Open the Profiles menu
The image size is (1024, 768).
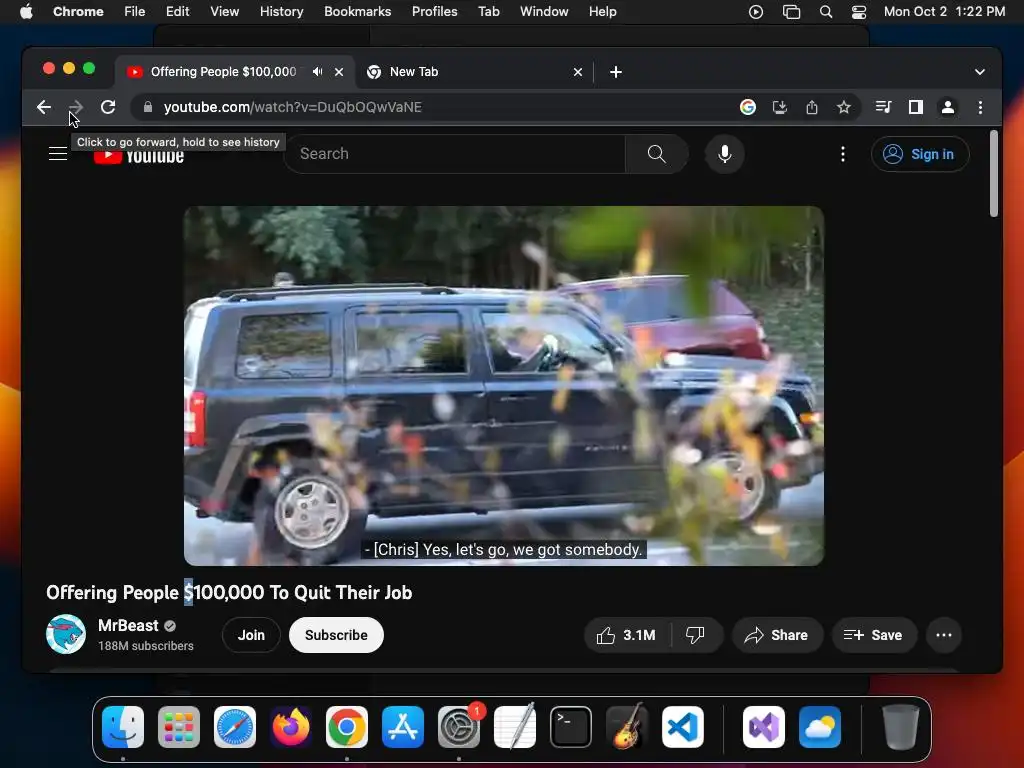point(434,12)
